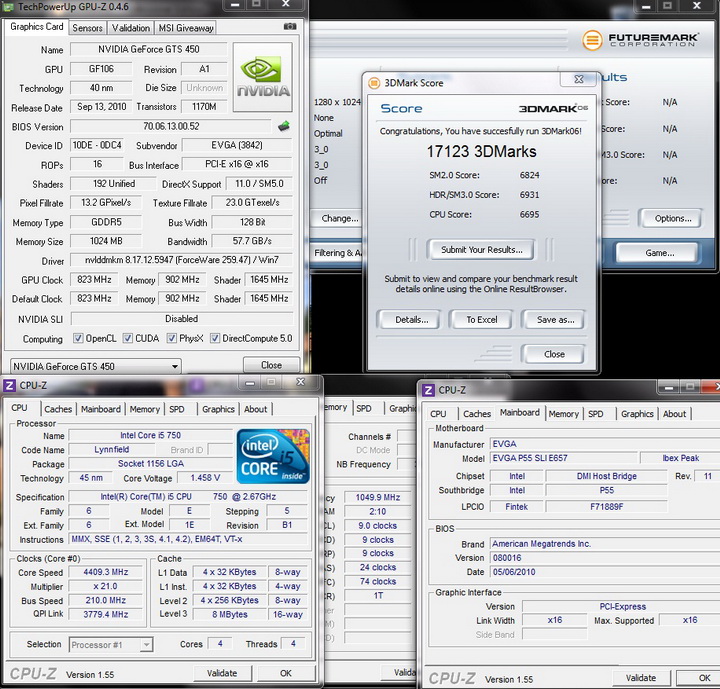The image size is (720, 689).
Task: Select the Graphics Card tab in GPU-Z
Action: (37, 27)
